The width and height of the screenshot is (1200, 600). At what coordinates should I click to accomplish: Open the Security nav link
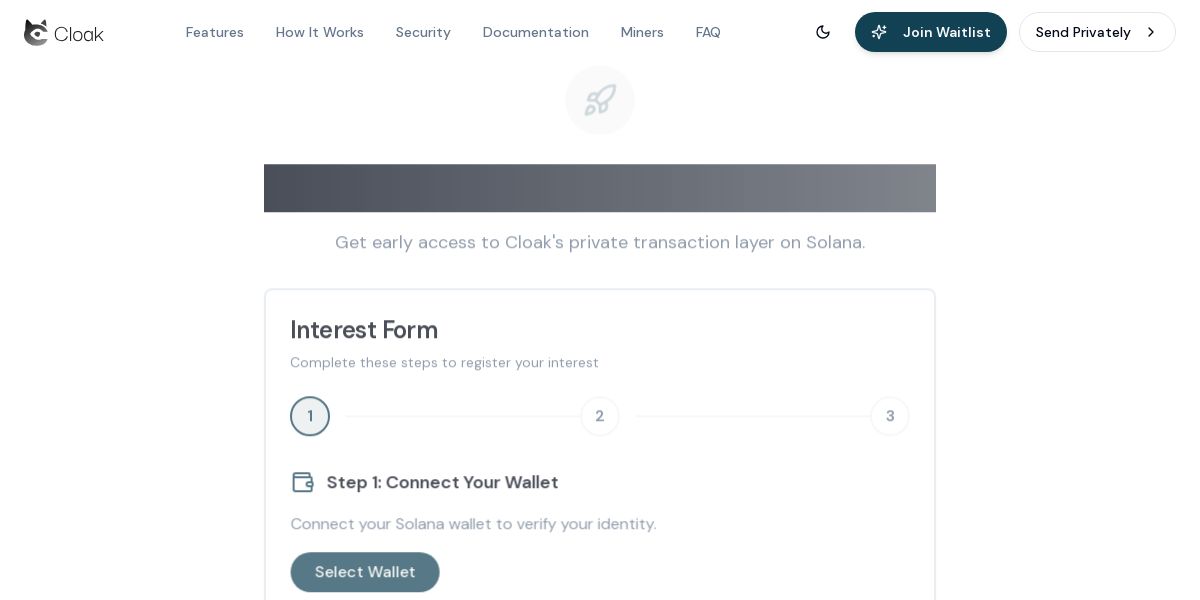423,32
